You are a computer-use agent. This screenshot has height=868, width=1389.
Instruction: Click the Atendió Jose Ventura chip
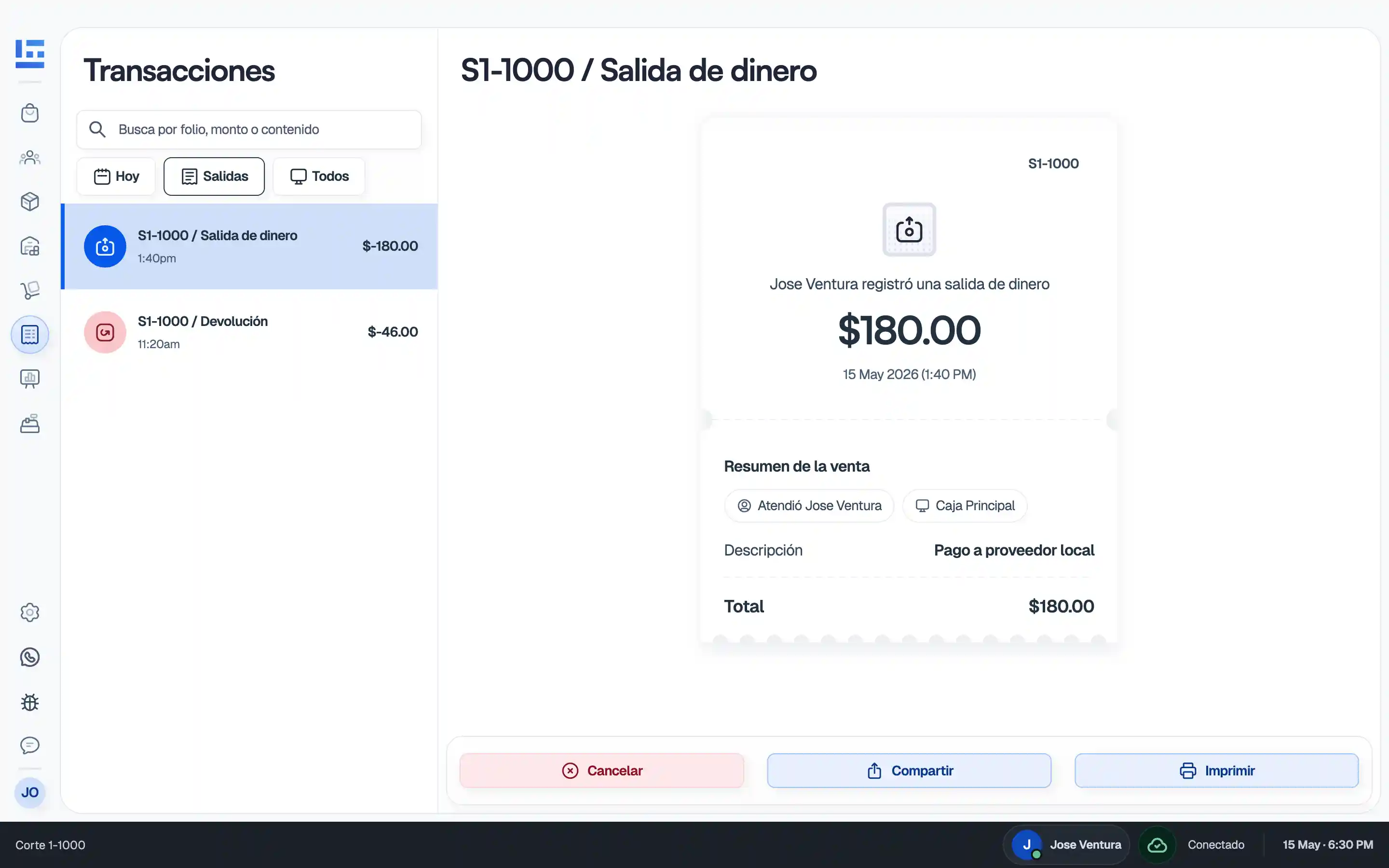pyautogui.click(x=809, y=506)
